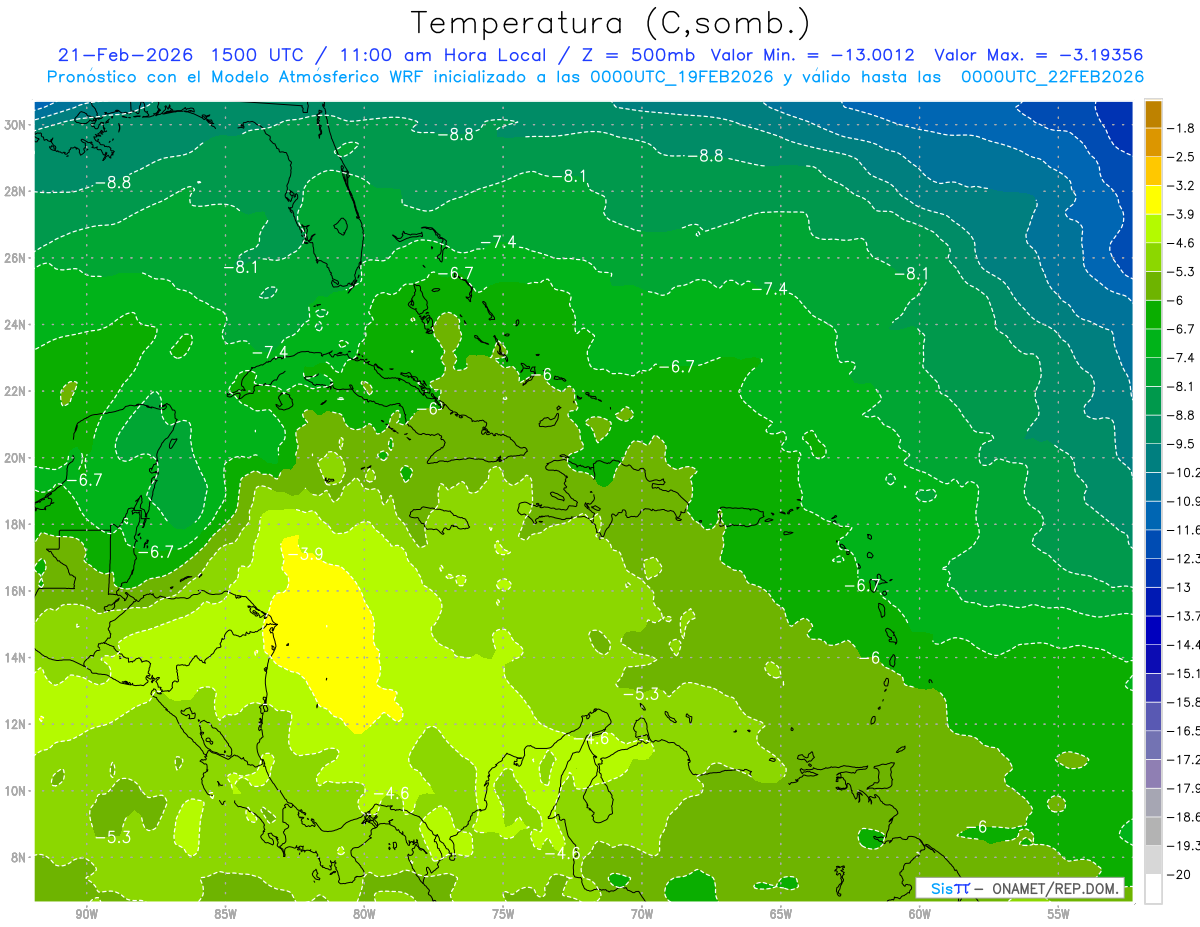Click the 85W longitude axis label

click(x=225, y=915)
